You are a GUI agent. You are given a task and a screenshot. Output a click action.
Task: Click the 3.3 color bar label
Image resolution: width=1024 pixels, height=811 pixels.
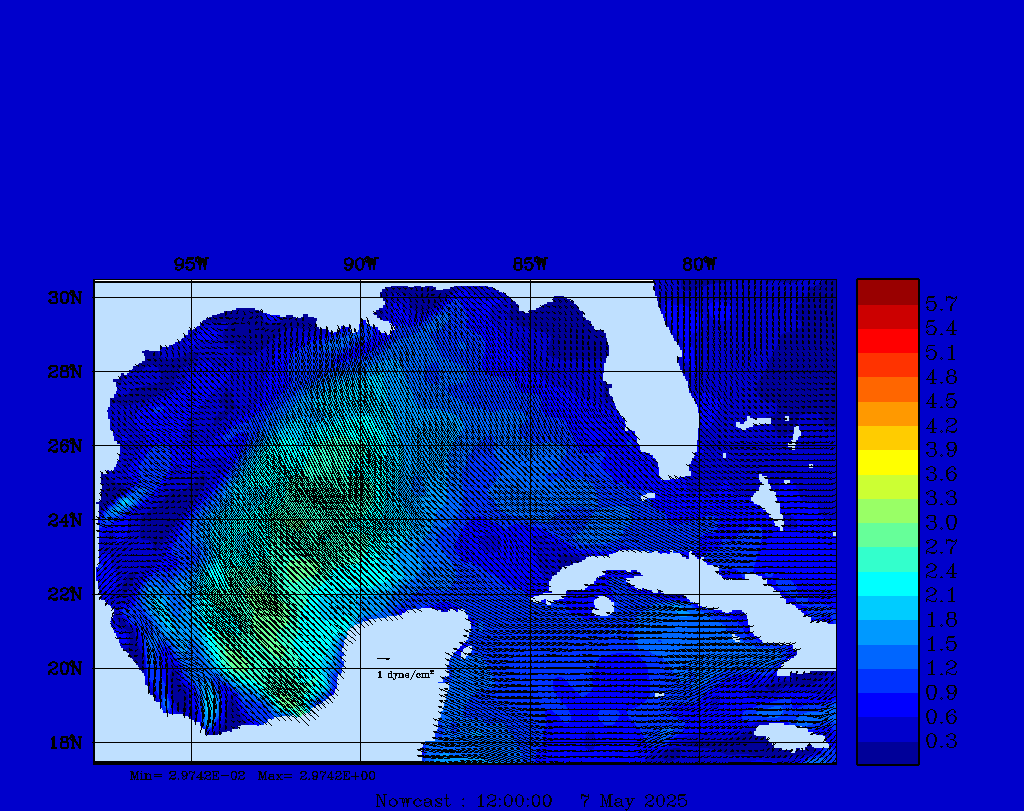941,499
